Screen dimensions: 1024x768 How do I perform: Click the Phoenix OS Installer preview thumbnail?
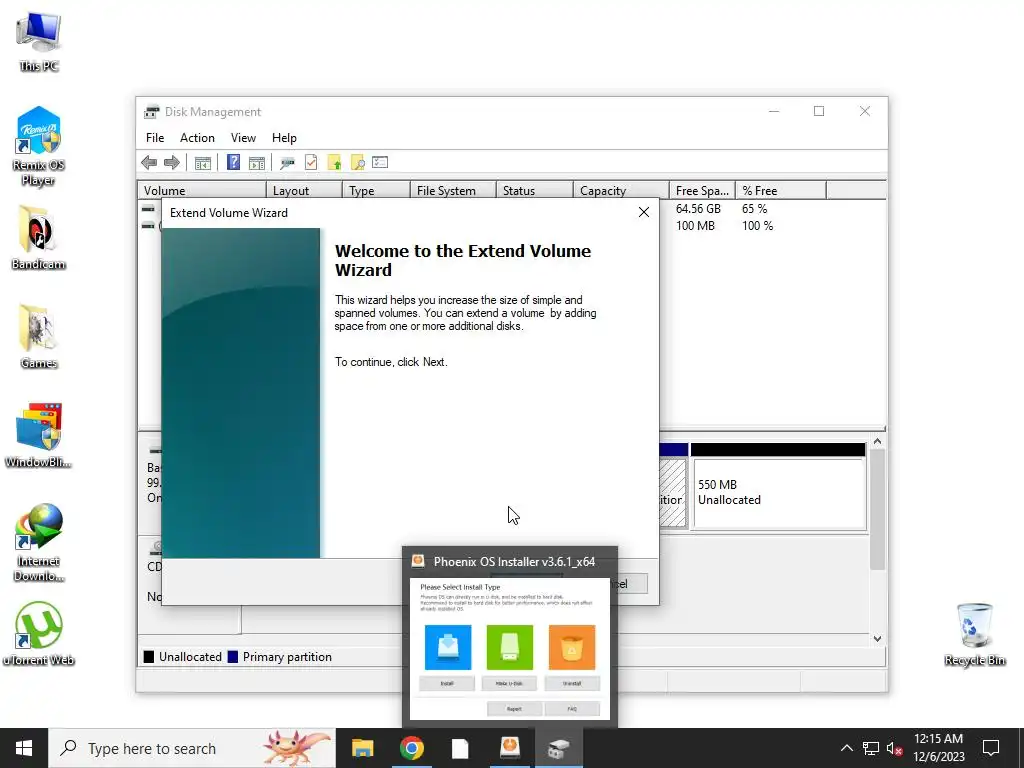point(509,648)
